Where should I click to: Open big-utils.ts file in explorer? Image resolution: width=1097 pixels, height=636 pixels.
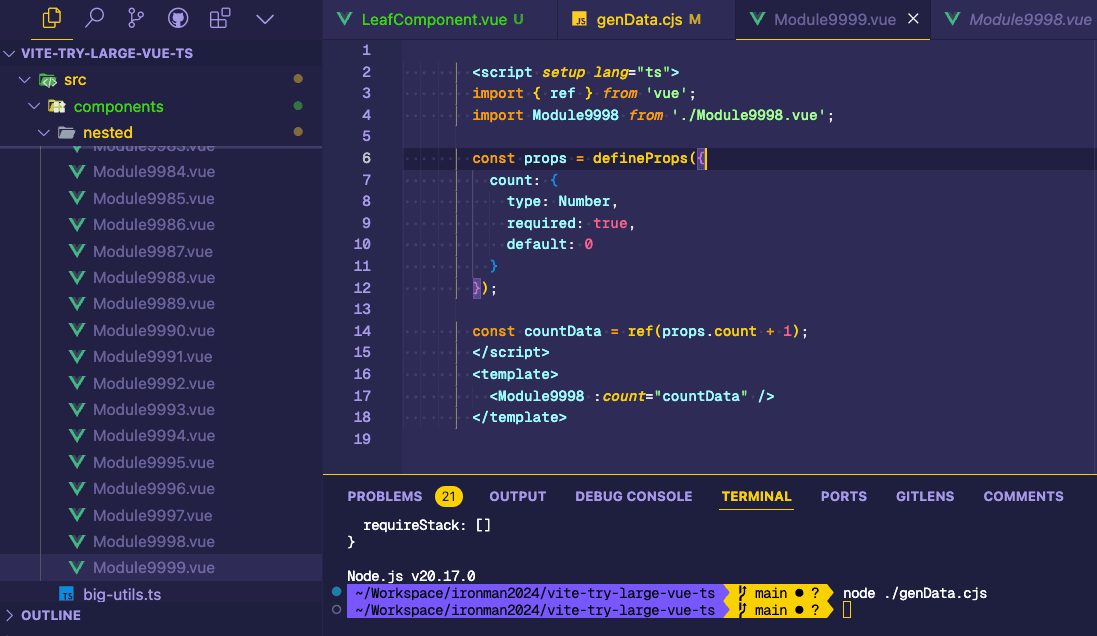122,594
